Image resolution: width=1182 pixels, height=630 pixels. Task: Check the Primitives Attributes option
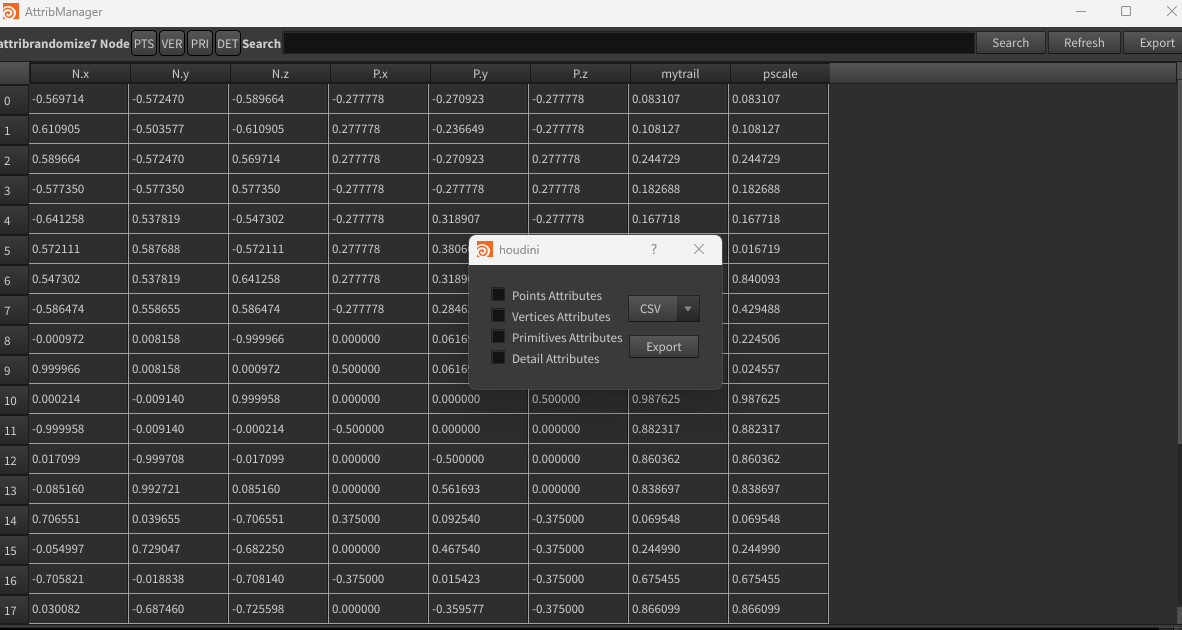coord(498,337)
